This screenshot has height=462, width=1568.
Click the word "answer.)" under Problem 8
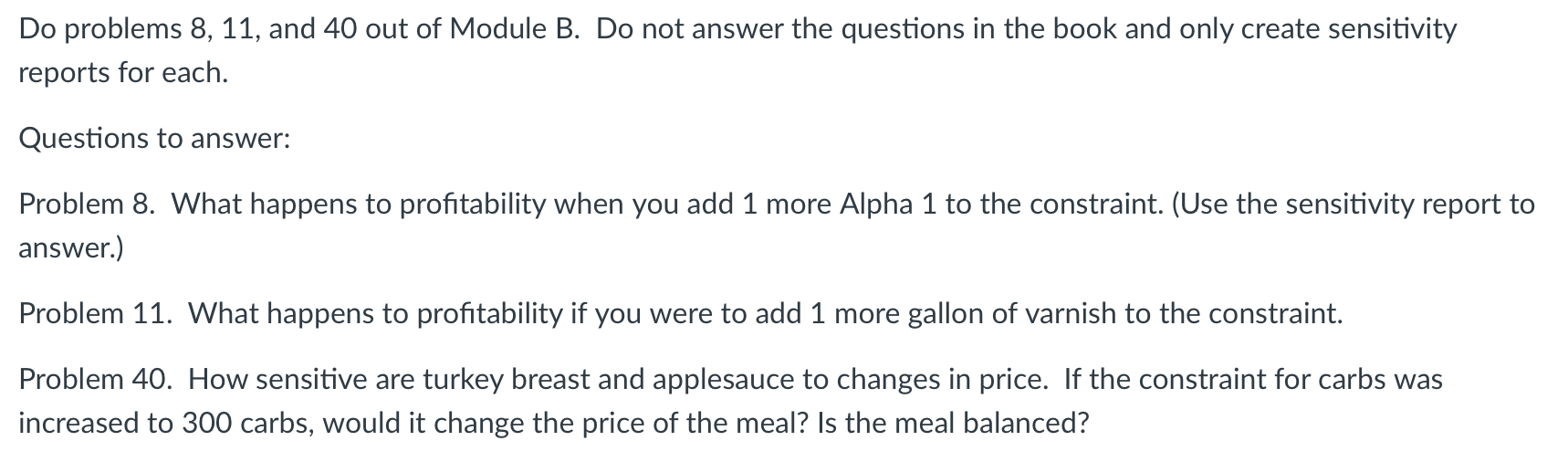coord(70,248)
